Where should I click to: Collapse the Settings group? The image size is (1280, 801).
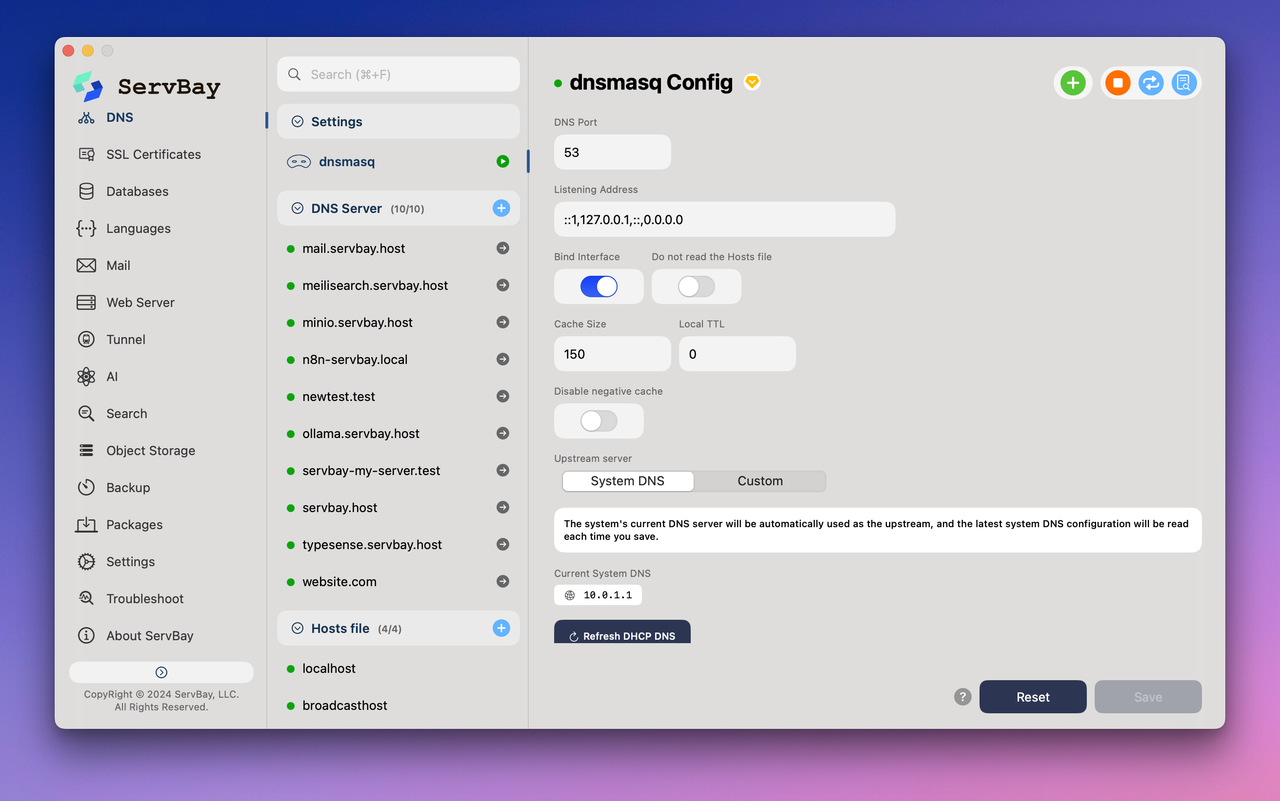(x=297, y=121)
